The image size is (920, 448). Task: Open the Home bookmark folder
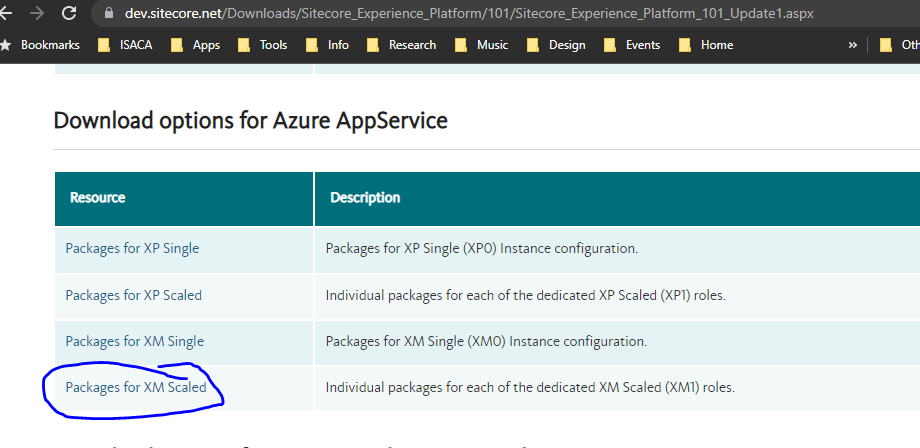pyautogui.click(x=706, y=45)
